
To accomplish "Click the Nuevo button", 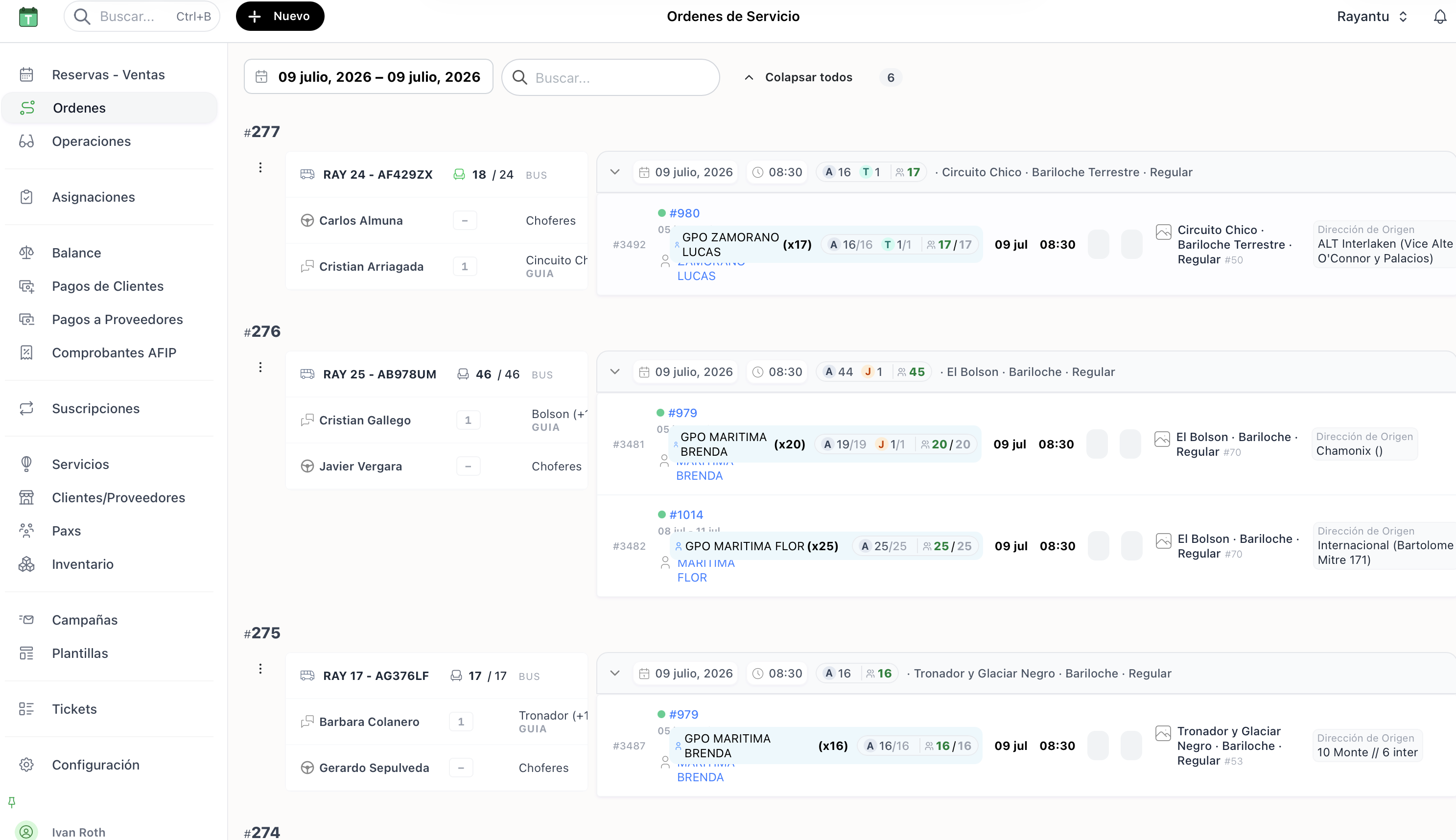I will (280, 16).
